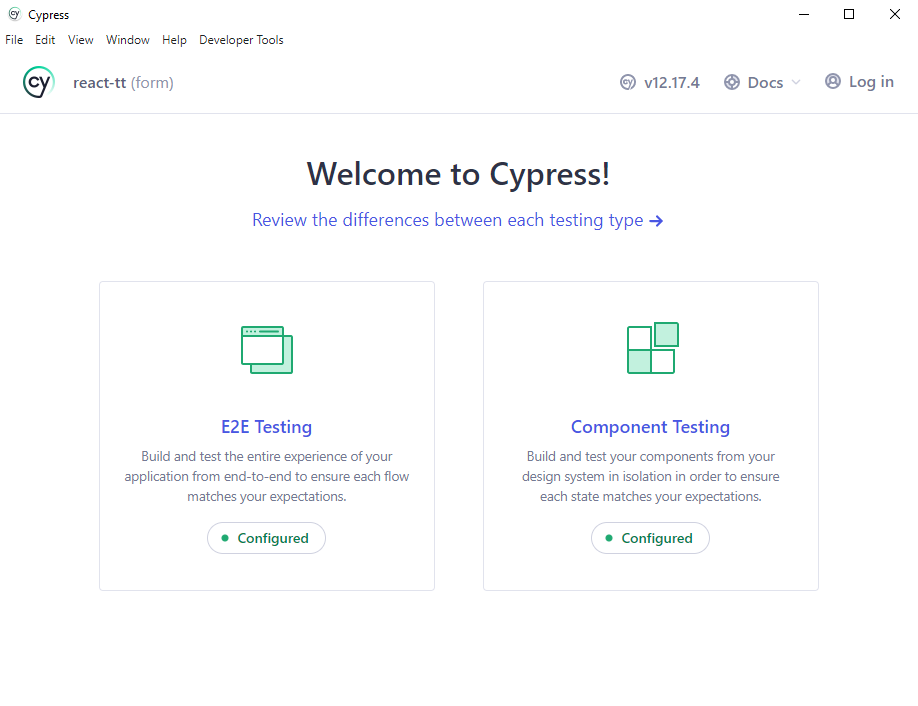Open the Developer Tools menu
918x706 pixels.
click(241, 40)
